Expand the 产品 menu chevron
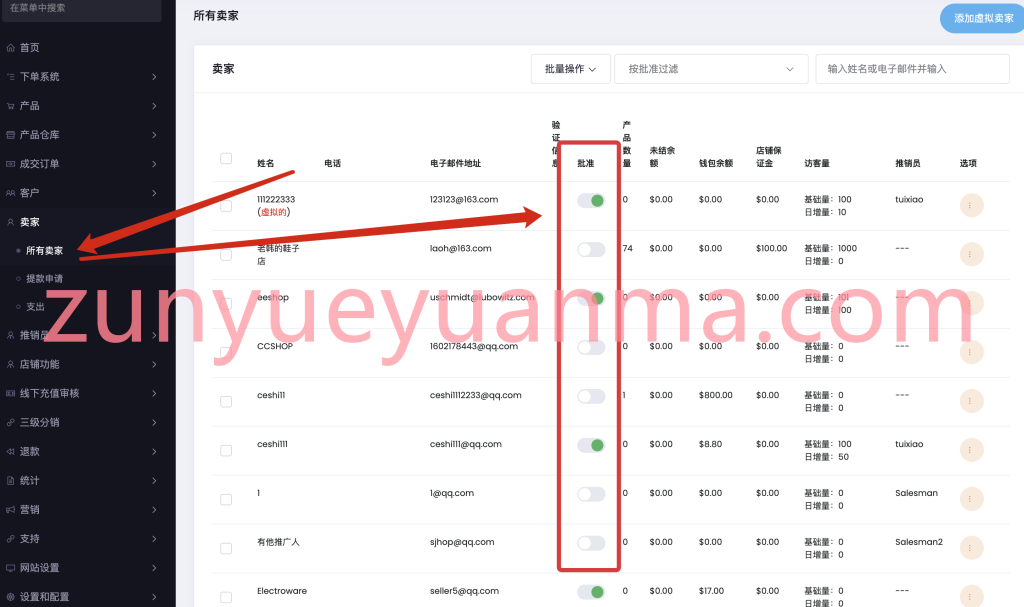Image resolution: width=1024 pixels, height=607 pixels. click(154, 106)
